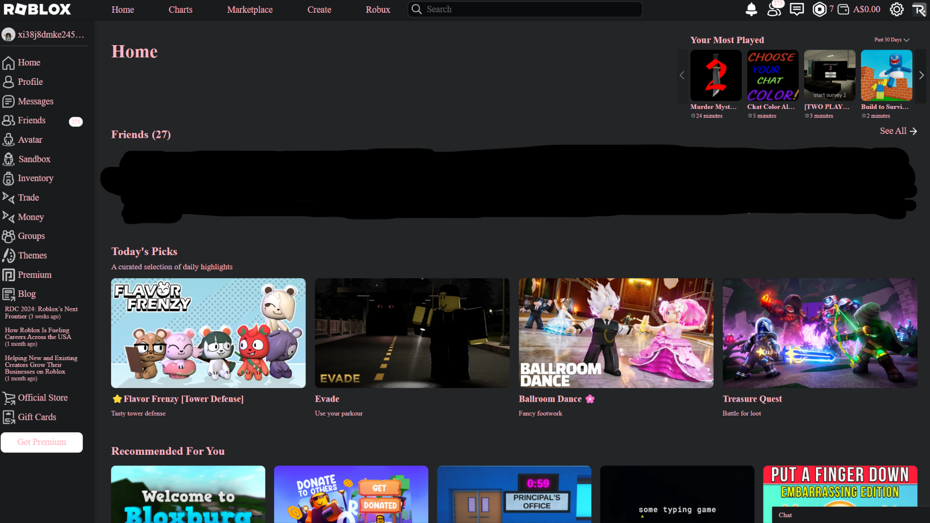Open blog post How Roblox Is Fueling Careers
Viewport: 930px width, 523px height.
(38, 337)
